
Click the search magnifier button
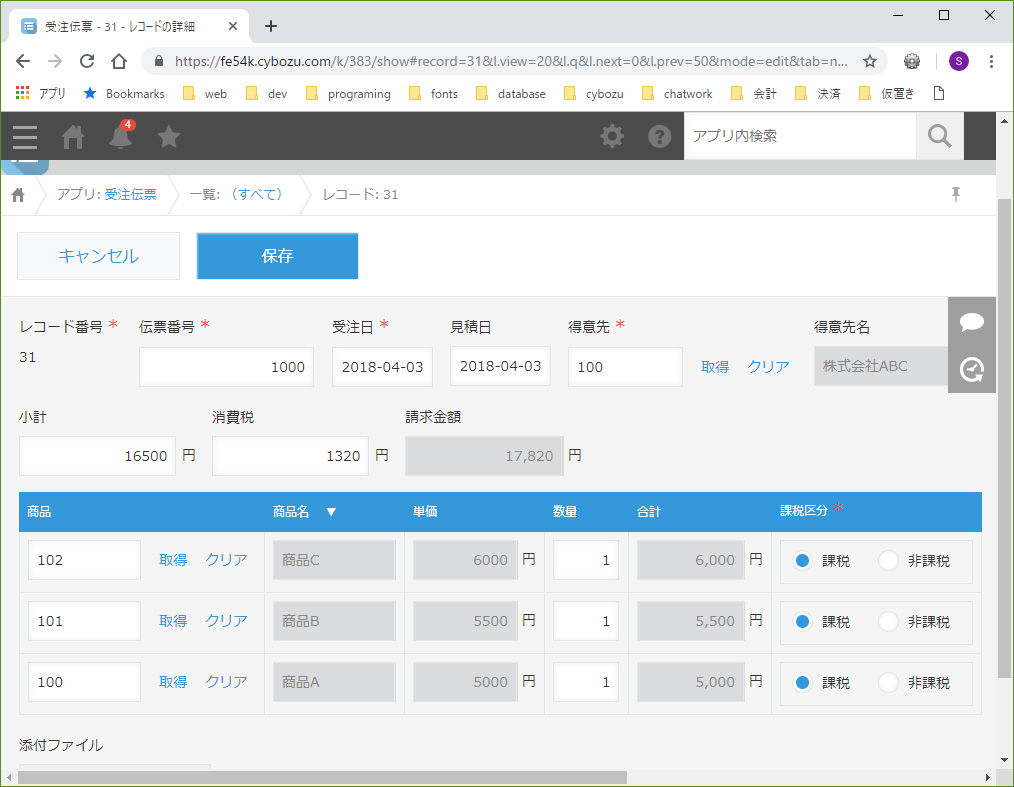[939, 136]
